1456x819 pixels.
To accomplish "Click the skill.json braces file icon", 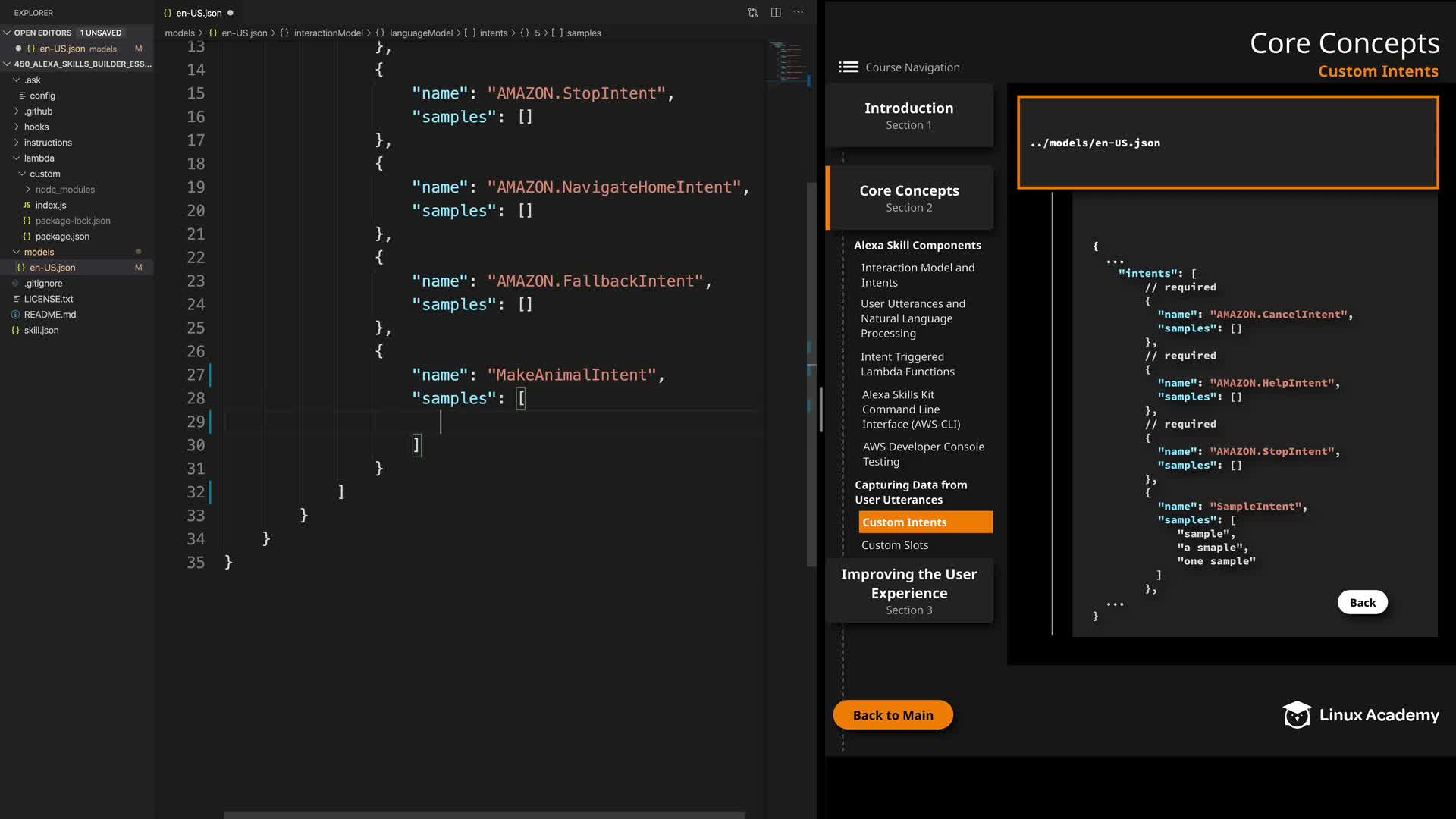I will 15,330.
